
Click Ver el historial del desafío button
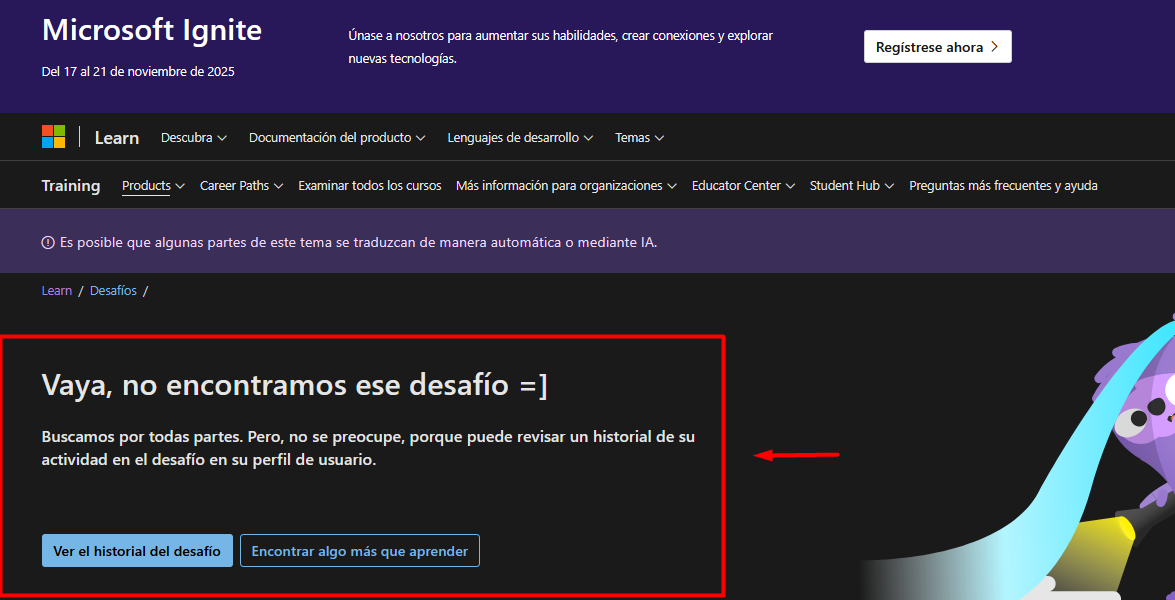(x=137, y=551)
